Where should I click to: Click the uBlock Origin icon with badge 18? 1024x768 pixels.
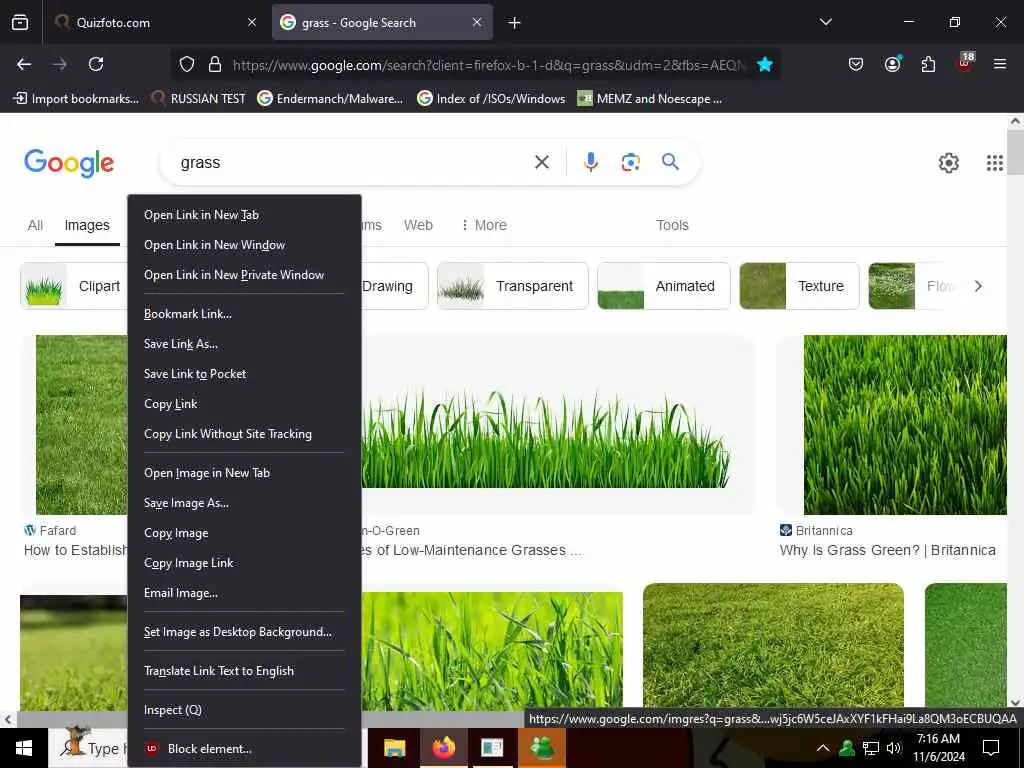(x=965, y=62)
